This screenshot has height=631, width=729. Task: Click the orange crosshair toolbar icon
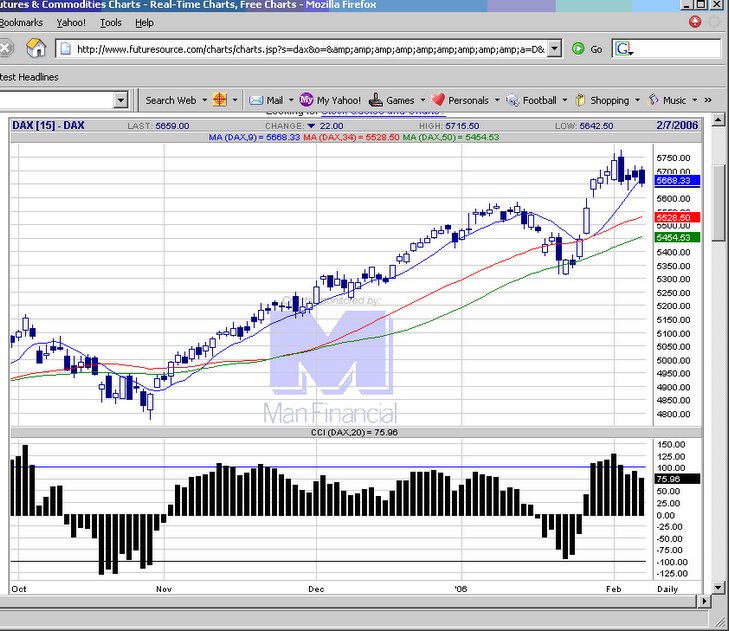pyautogui.click(x=219, y=100)
